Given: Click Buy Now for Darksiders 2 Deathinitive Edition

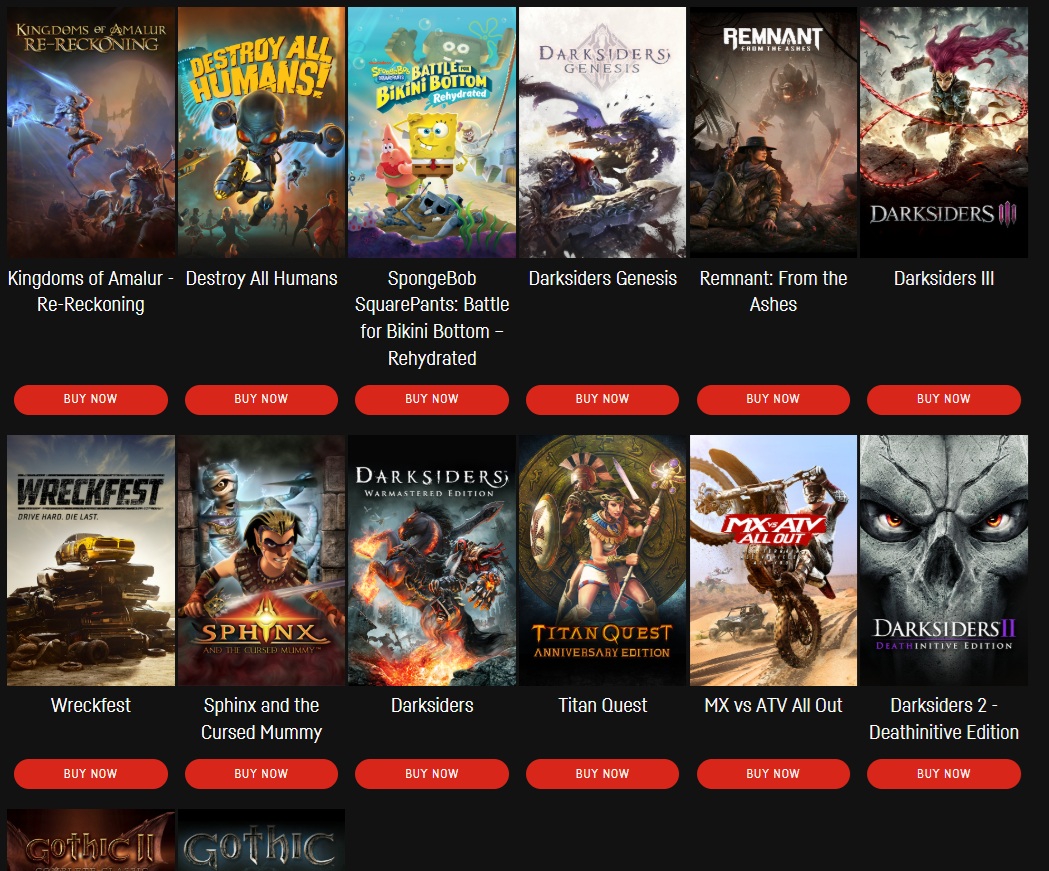Looking at the screenshot, I should point(944,774).
